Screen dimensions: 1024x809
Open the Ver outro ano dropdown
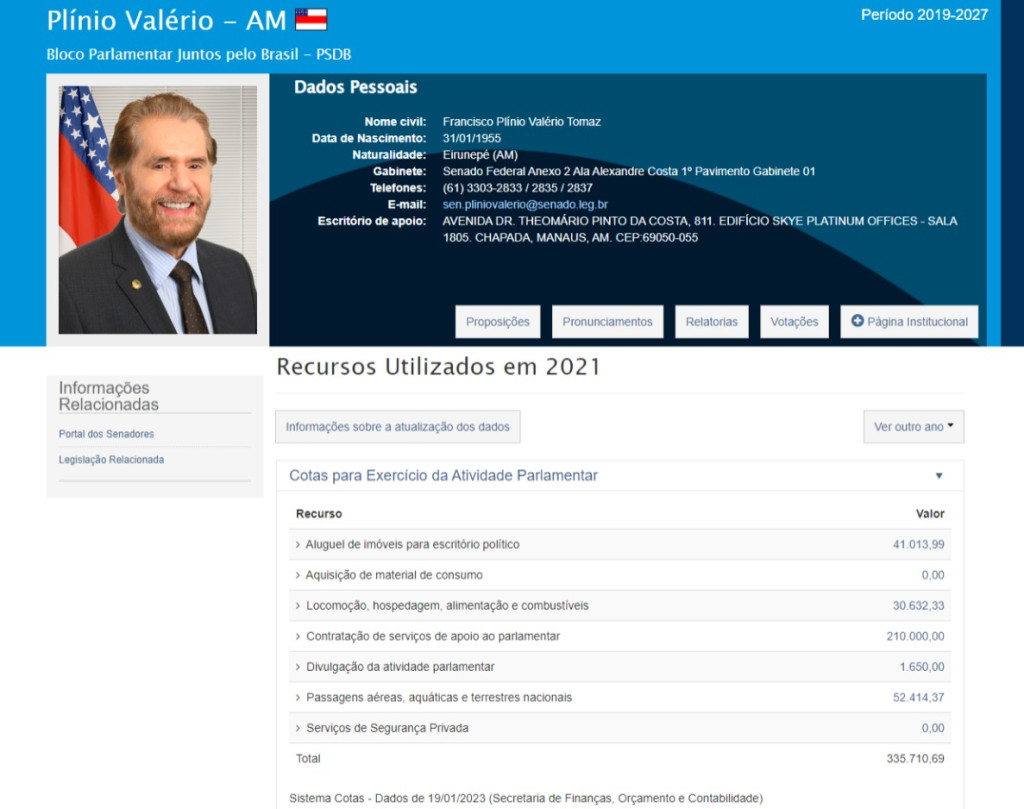(913, 427)
